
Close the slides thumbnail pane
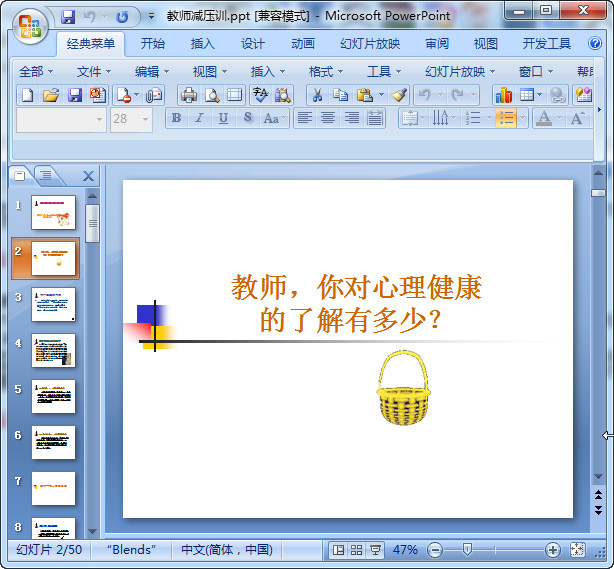[88, 176]
